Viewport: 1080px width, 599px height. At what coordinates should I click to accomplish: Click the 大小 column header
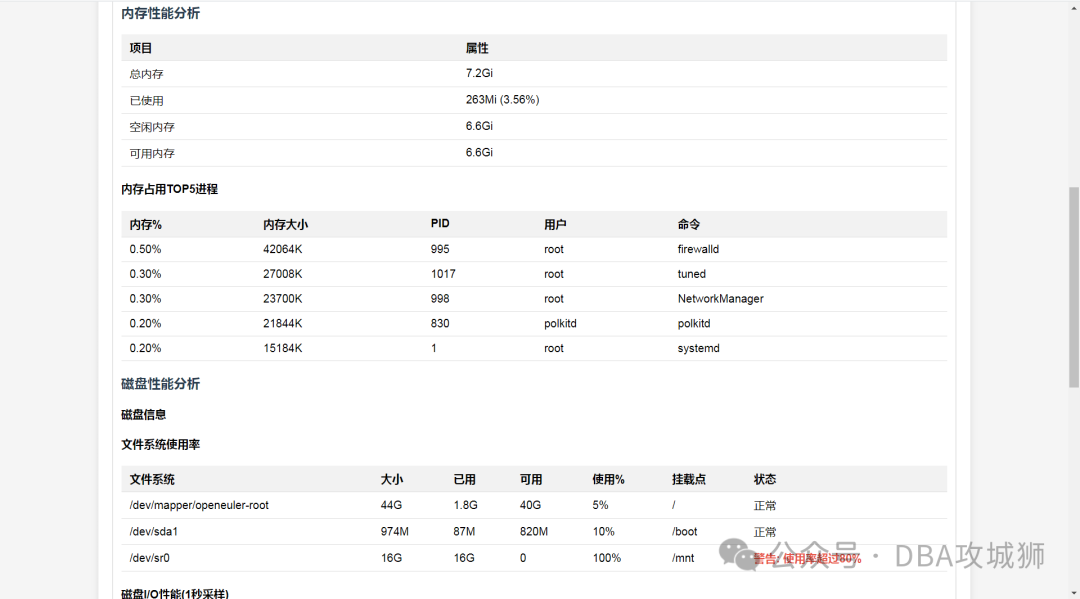392,479
